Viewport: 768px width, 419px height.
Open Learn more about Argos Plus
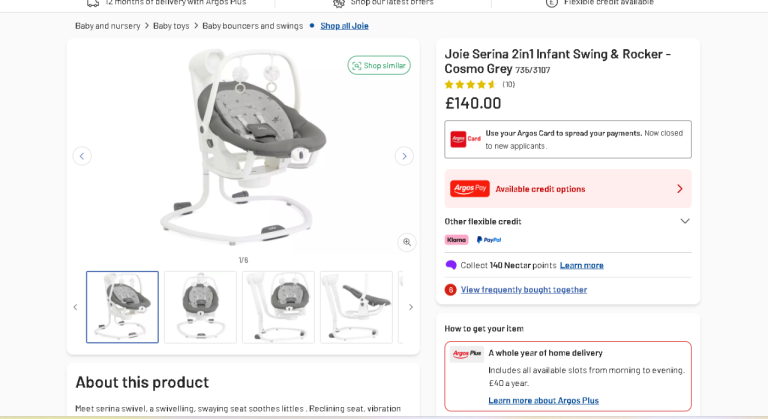point(543,400)
